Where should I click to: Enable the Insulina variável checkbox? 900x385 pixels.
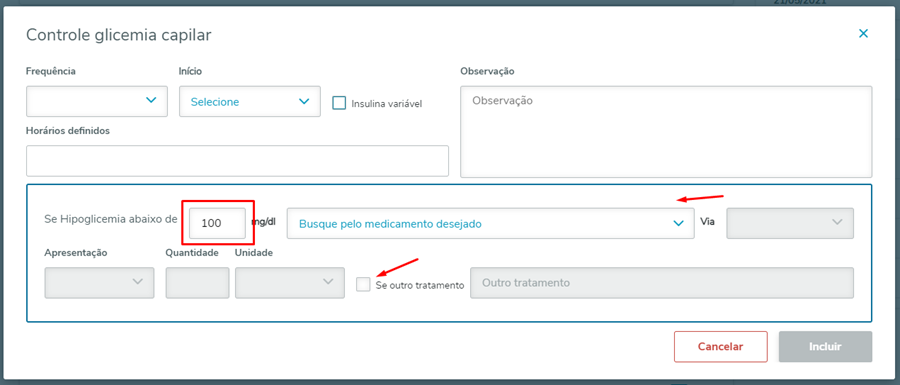click(x=339, y=103)
